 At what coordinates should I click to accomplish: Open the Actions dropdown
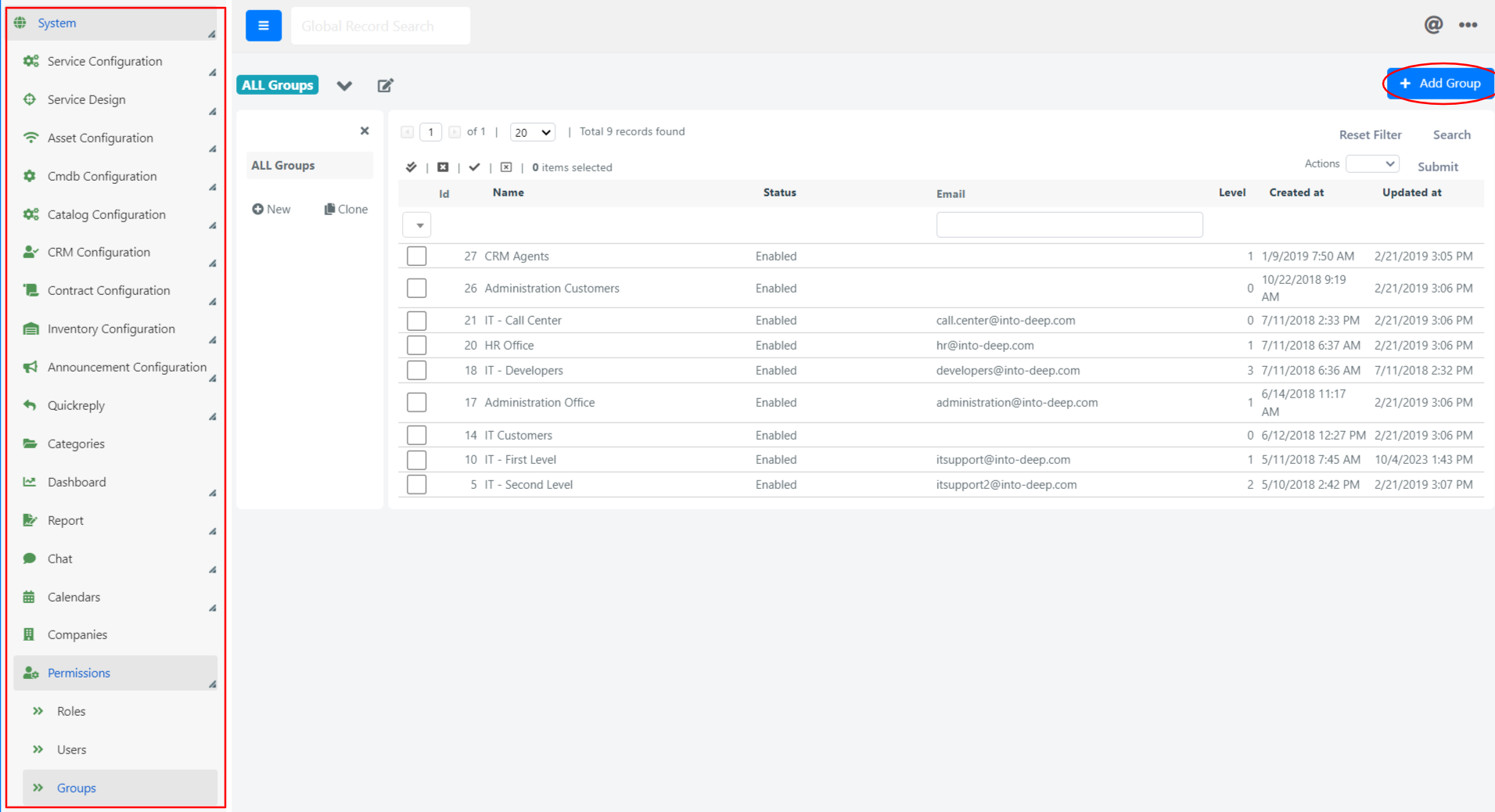1372,163
